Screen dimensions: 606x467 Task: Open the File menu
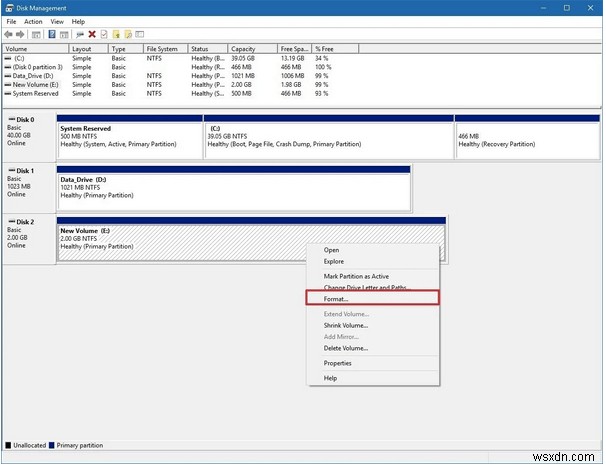[x=11, y=20]
